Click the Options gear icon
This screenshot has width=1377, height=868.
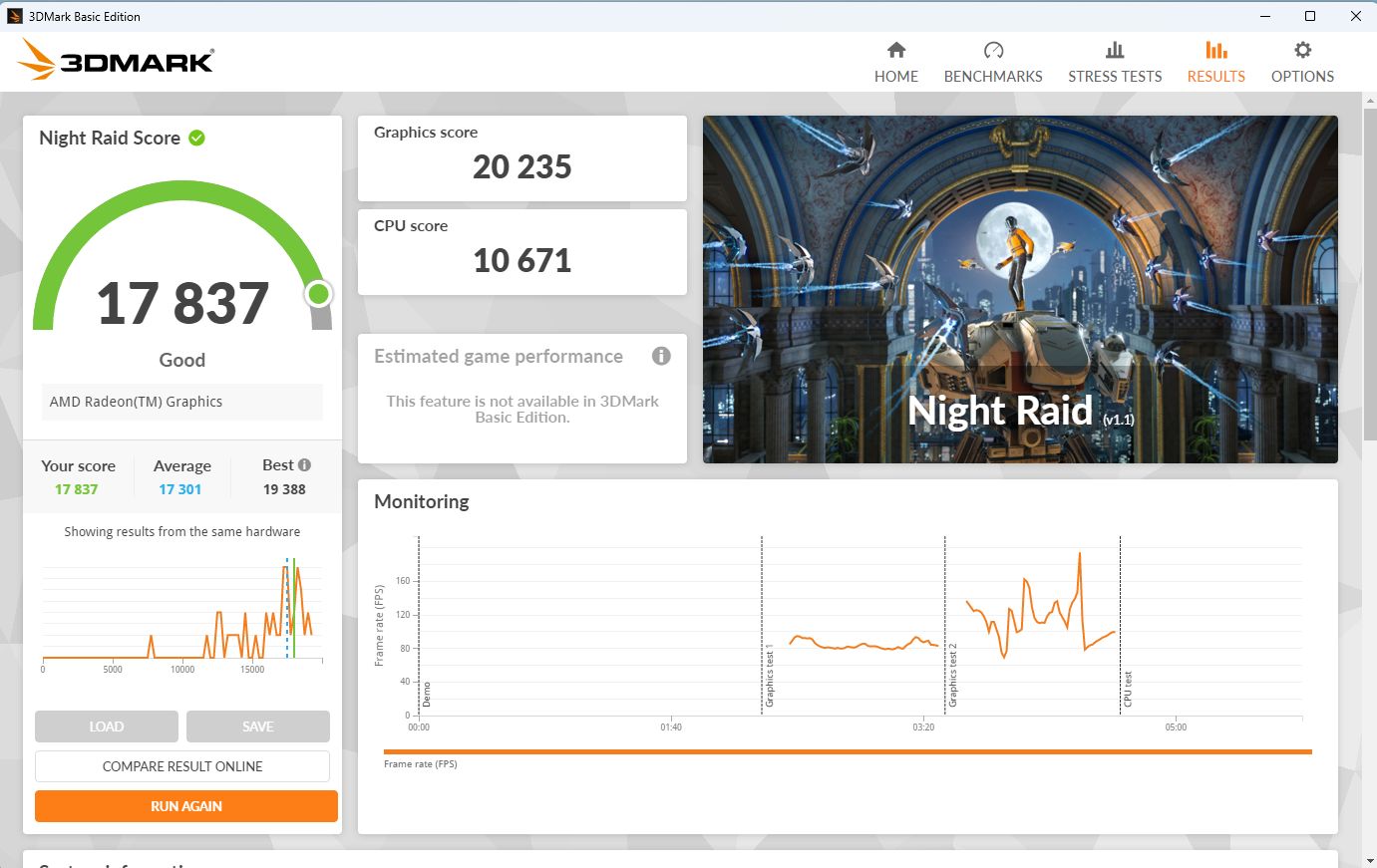(x=1302, y=50)
